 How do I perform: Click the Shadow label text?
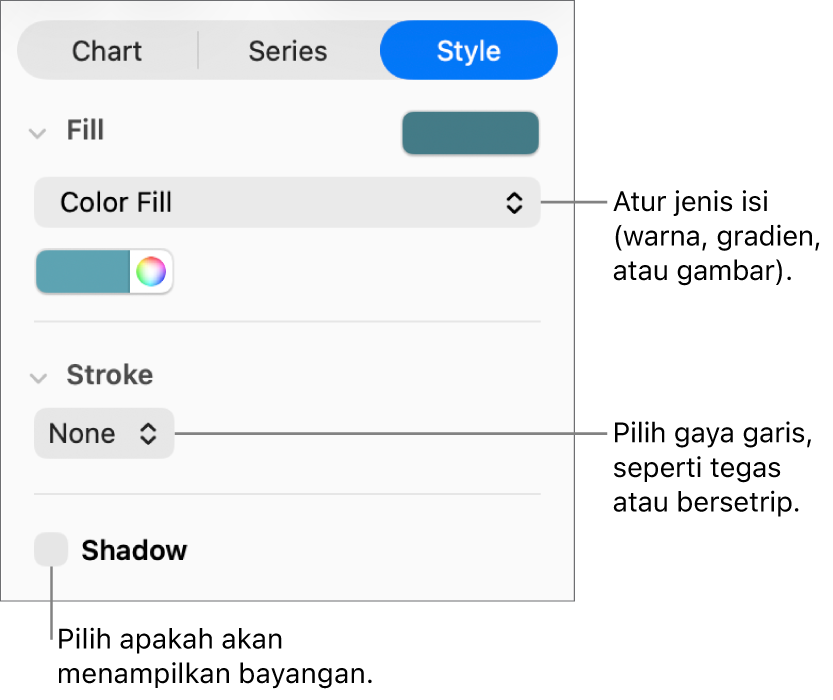click(134, 551)
